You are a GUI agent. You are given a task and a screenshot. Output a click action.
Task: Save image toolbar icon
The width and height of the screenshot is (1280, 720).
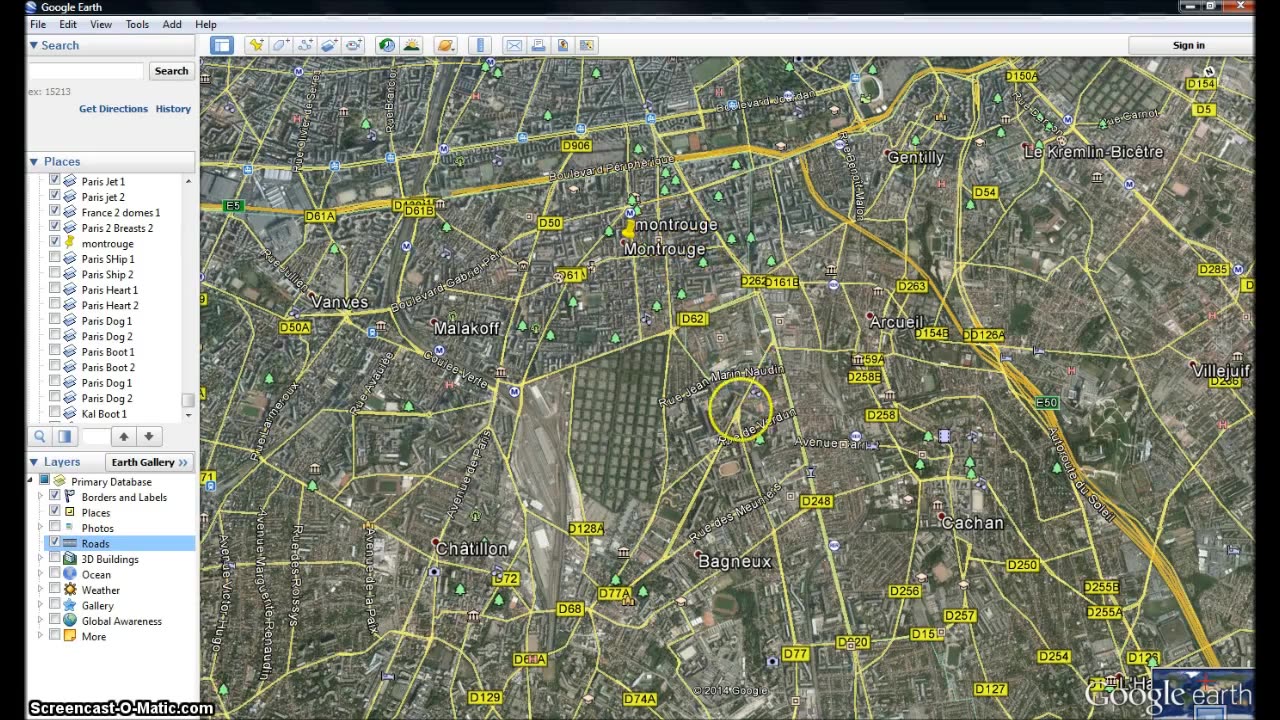(563, 45)
